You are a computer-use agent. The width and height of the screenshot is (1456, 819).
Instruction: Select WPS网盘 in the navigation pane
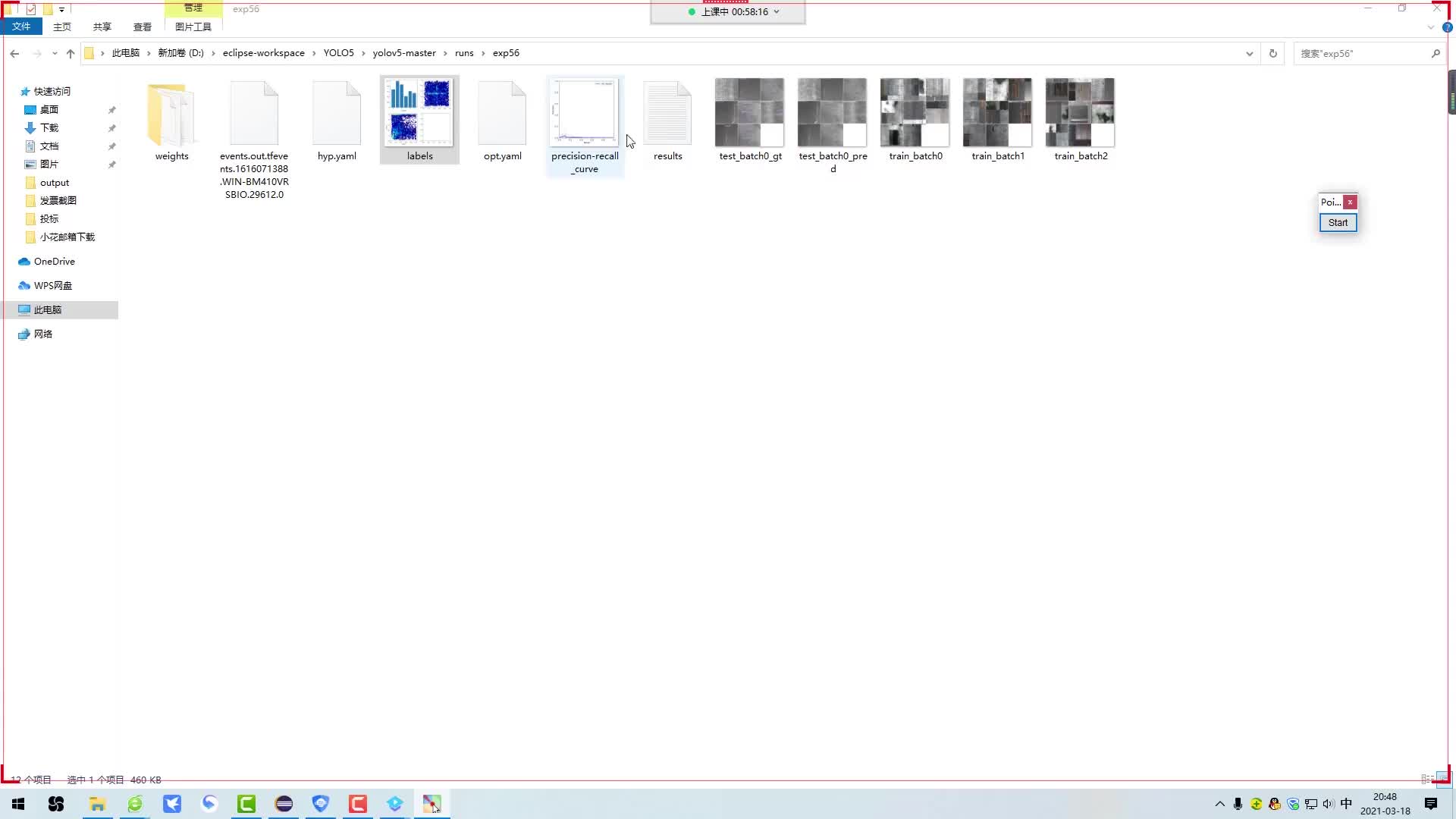click(x=53, y=285)
